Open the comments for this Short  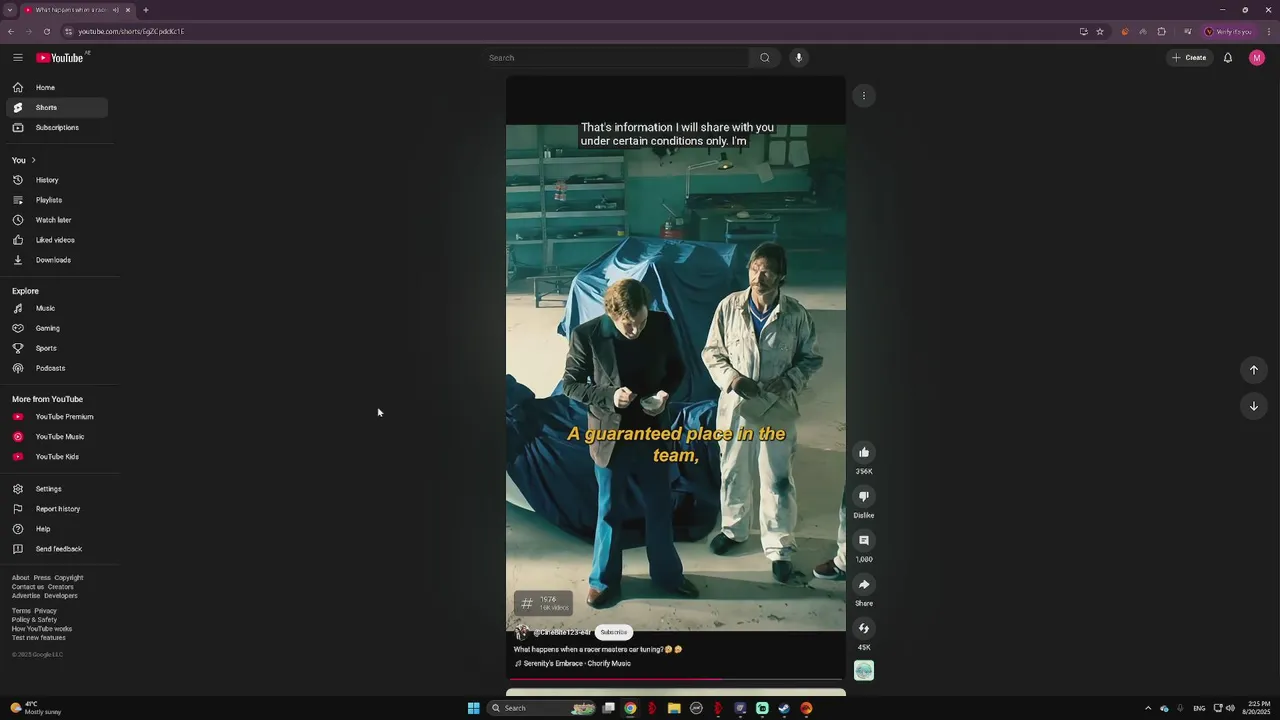[x=864, y=540]
